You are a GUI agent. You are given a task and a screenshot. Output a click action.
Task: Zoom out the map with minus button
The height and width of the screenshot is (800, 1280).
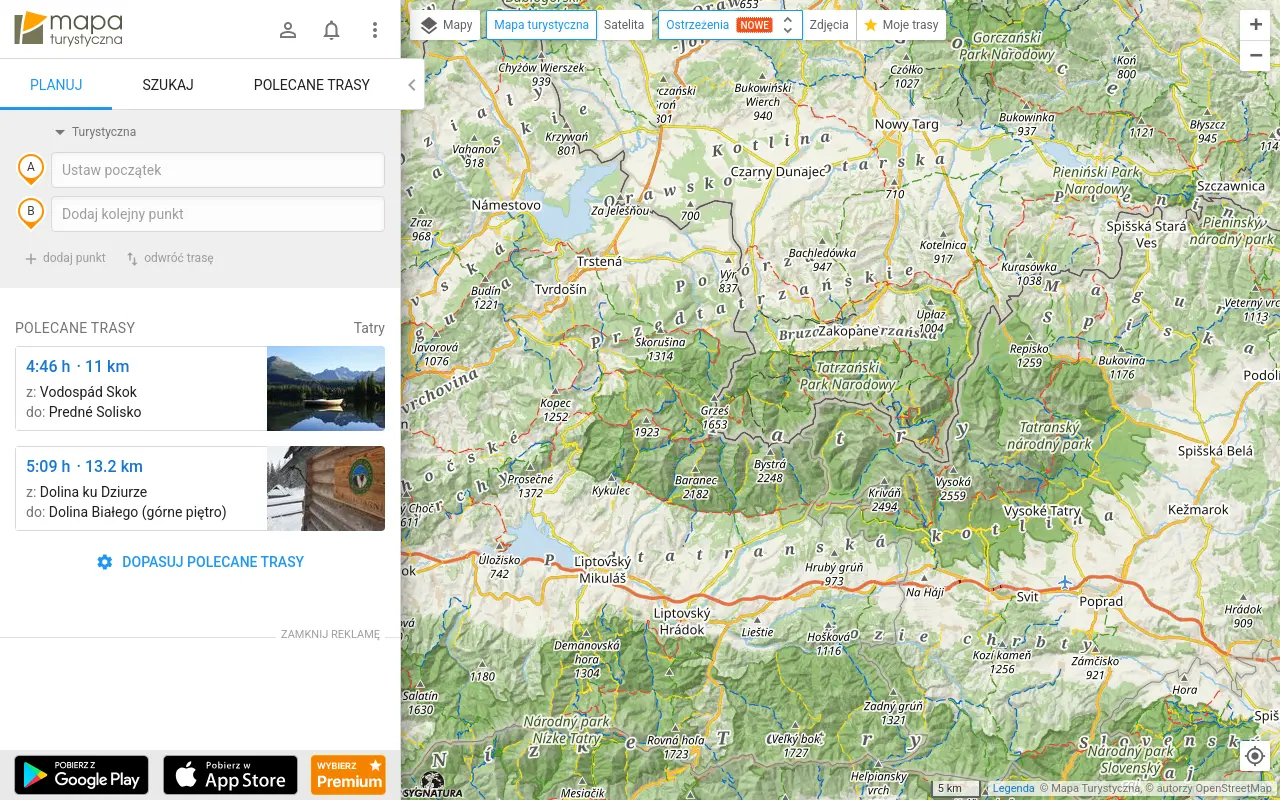click(x=1256, y=56)
